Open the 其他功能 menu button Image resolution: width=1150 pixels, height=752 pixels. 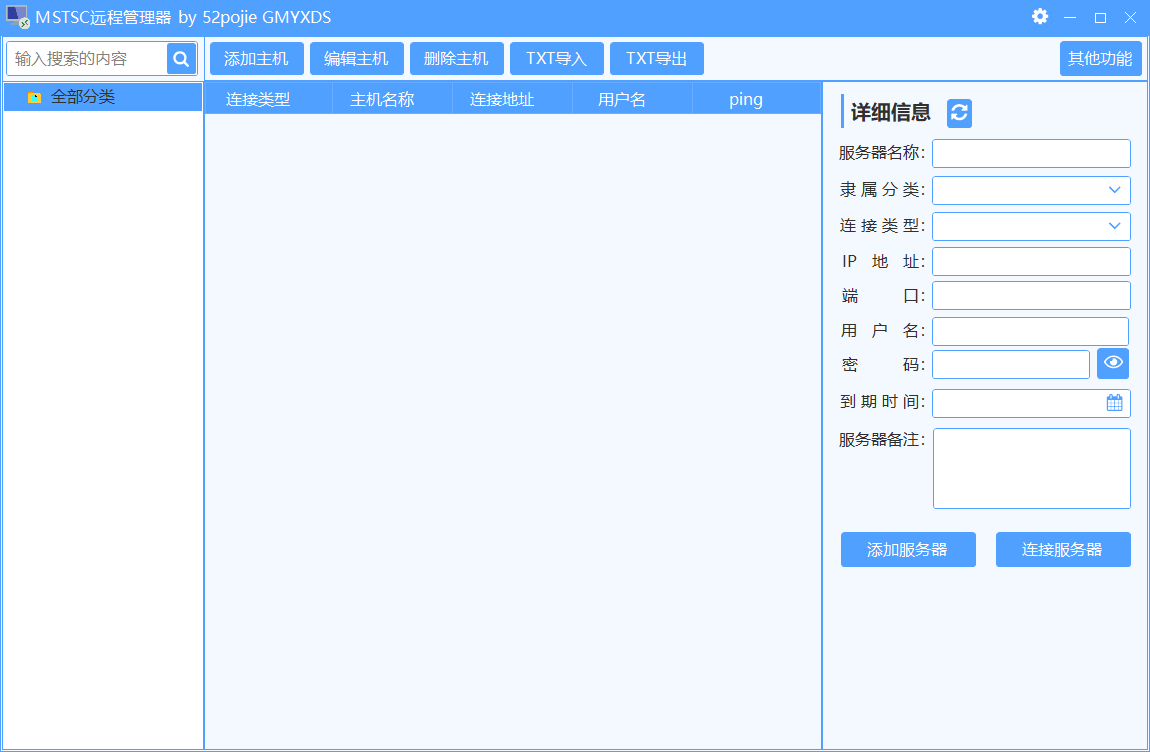1100,59
